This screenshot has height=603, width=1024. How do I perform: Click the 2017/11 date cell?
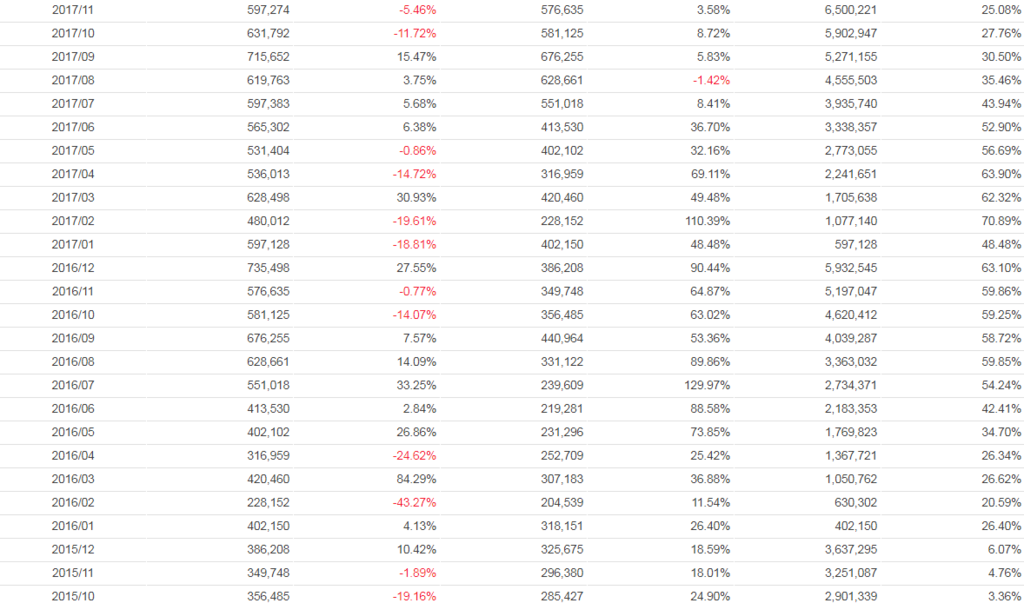[71, 10]
